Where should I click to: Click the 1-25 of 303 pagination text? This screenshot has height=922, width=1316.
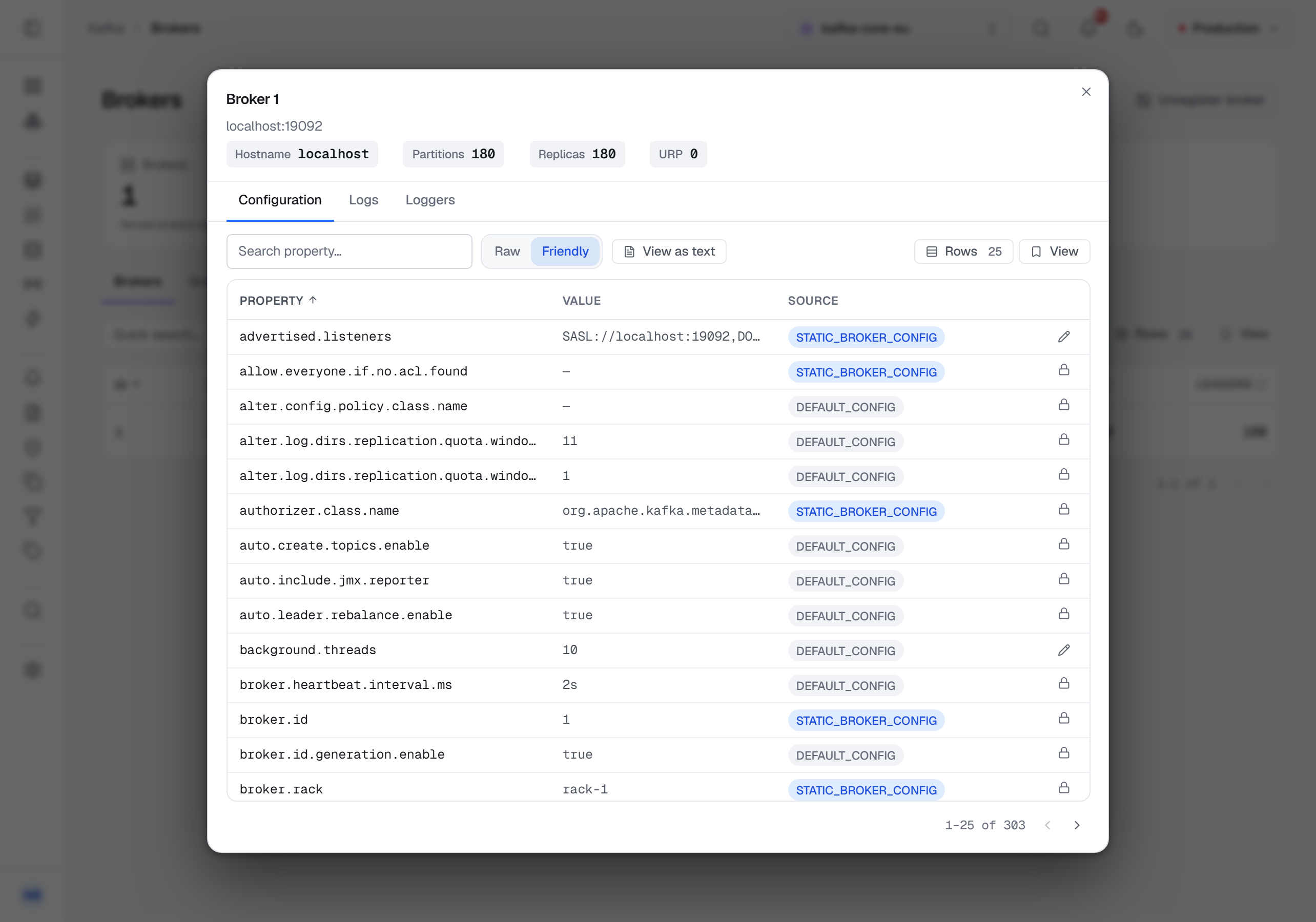coord(985,825)
